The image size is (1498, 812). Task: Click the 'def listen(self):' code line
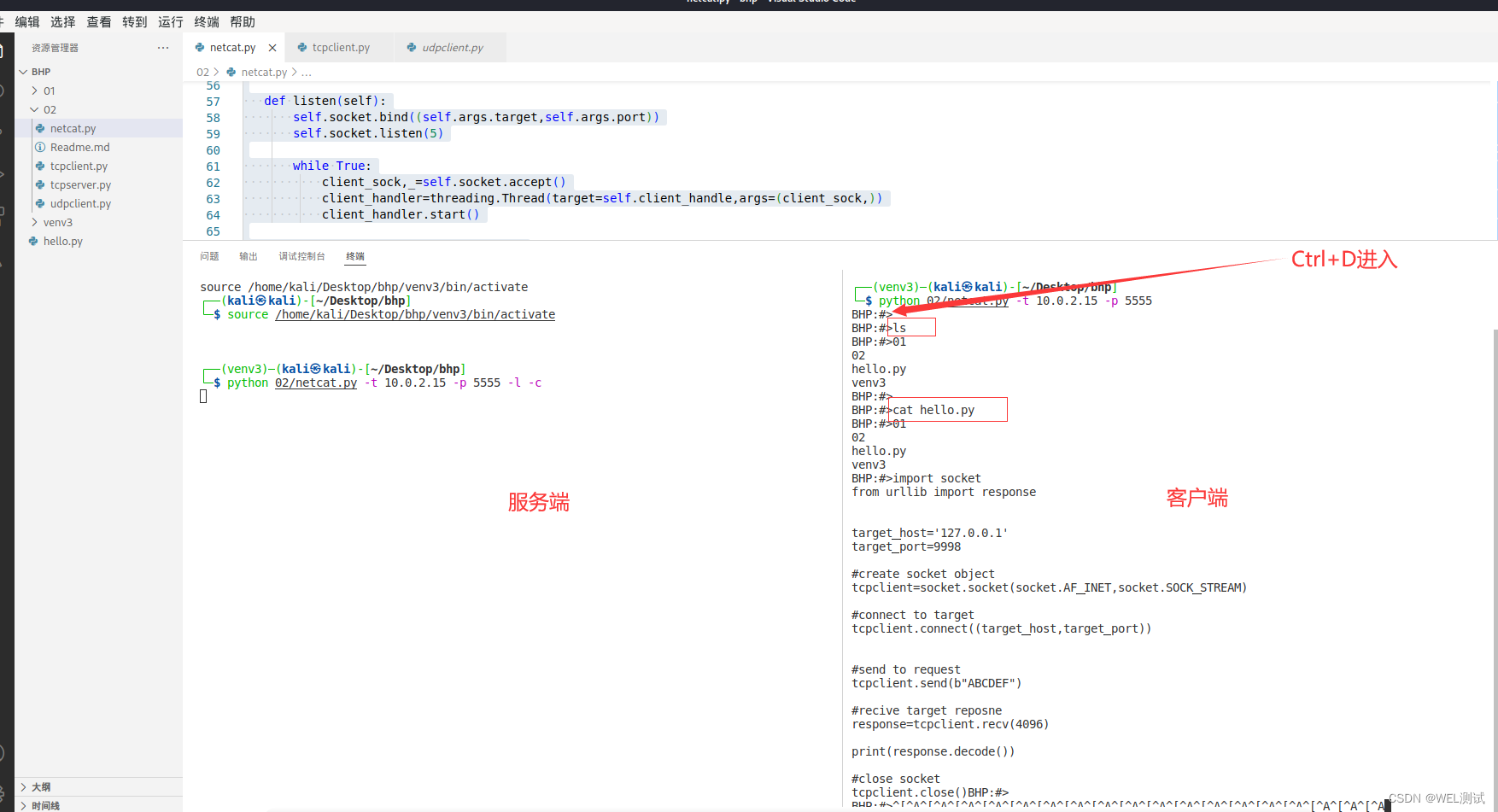325,101
